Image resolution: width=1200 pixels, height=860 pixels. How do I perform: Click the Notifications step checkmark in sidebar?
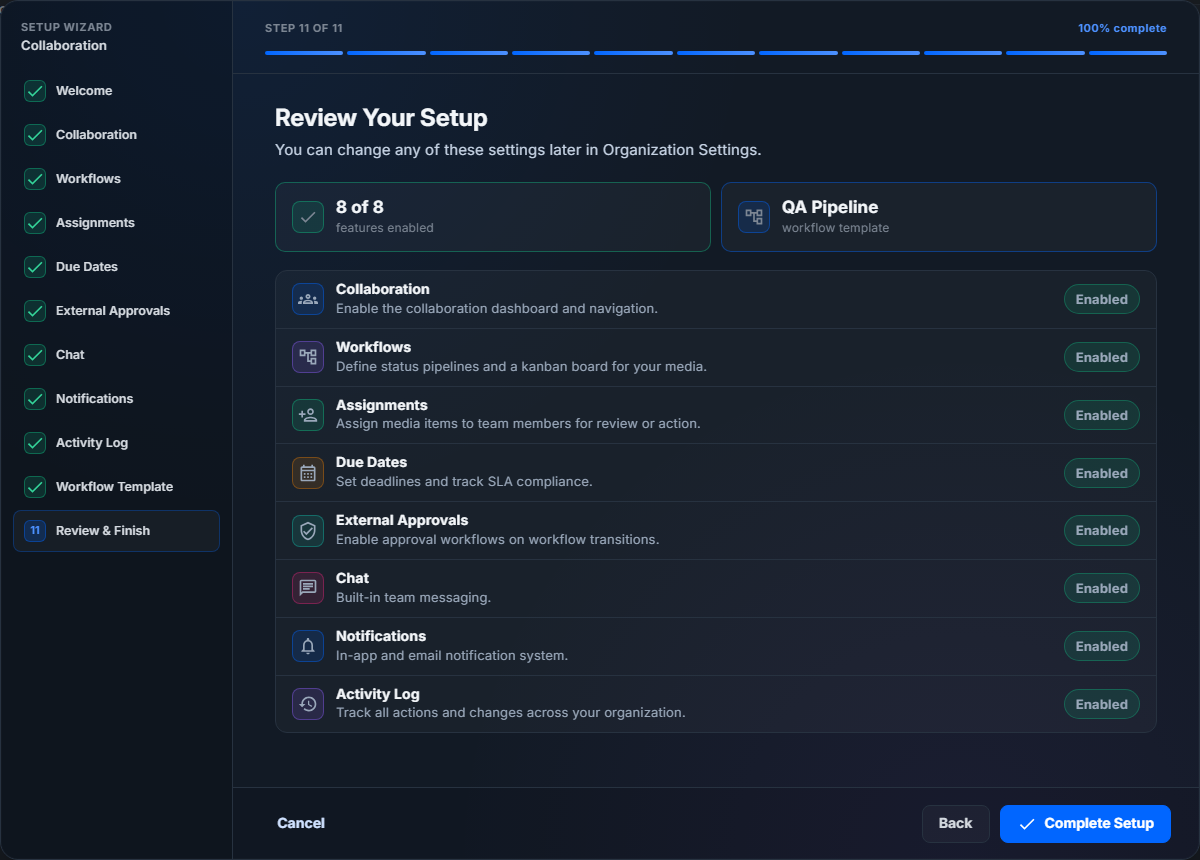click(x=35, y=399)
